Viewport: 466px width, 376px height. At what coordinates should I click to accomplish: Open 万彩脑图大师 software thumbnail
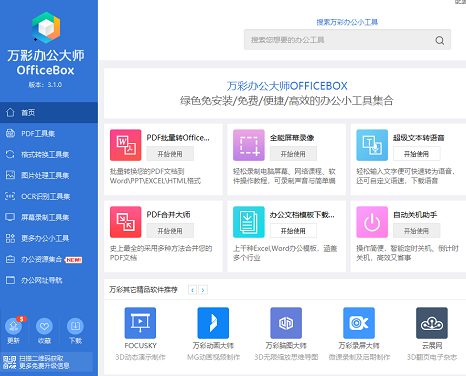286,323
